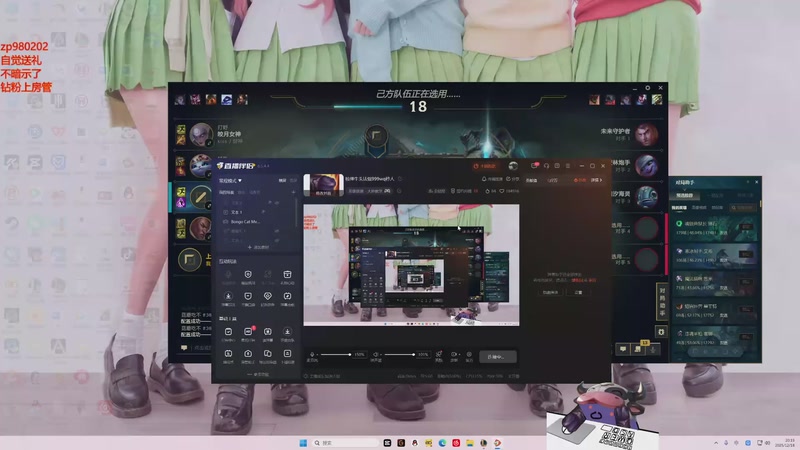
Task: Open two-overlapping-pages icon in 直播工具 bottom row
Action: 267,356
